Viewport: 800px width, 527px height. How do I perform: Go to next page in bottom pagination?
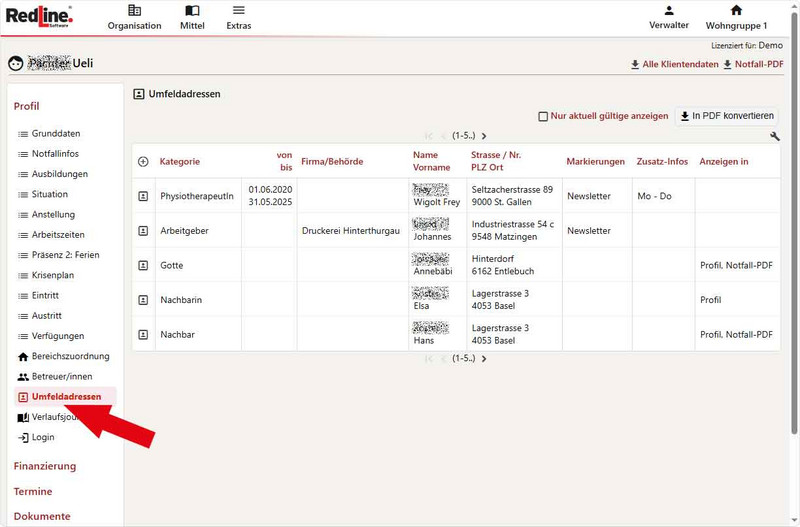(x=484, y=358)
